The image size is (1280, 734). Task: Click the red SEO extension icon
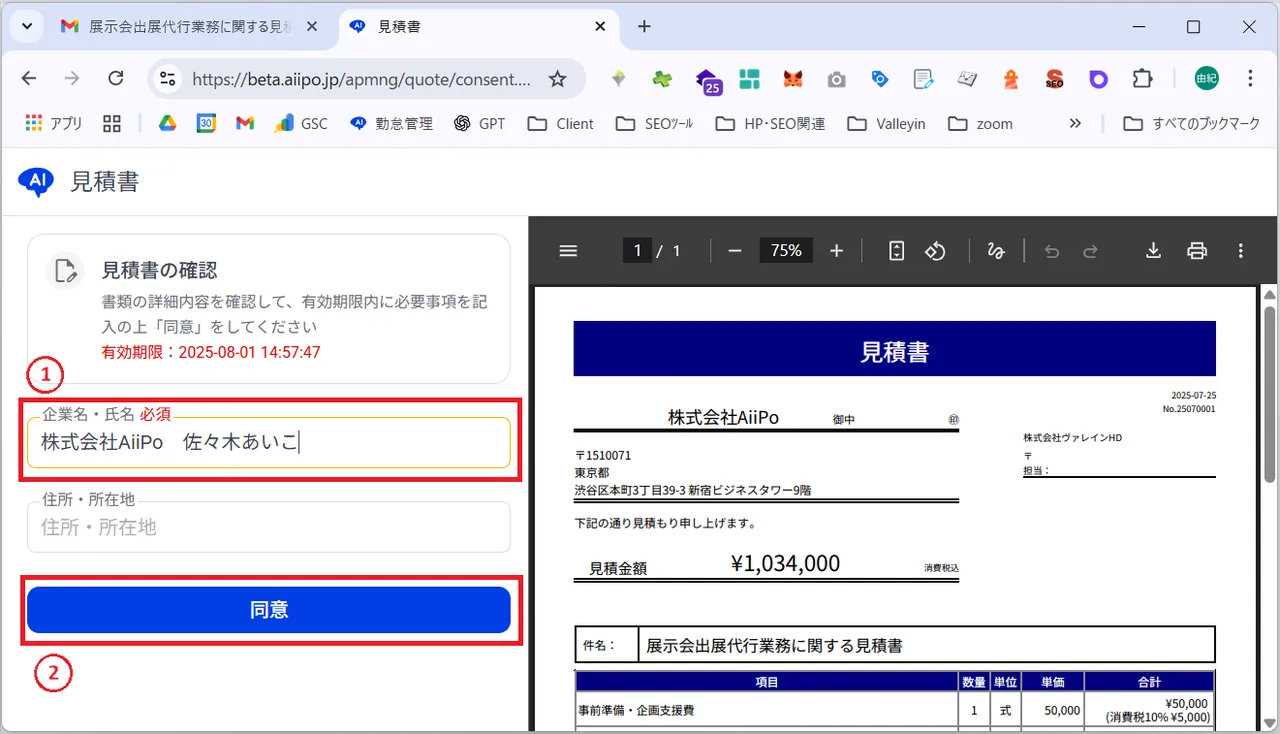1054,79
